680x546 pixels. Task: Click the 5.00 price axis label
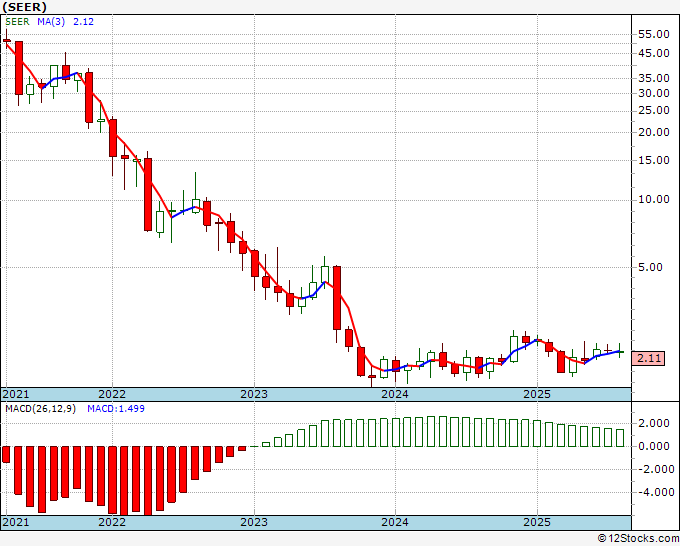651,267
